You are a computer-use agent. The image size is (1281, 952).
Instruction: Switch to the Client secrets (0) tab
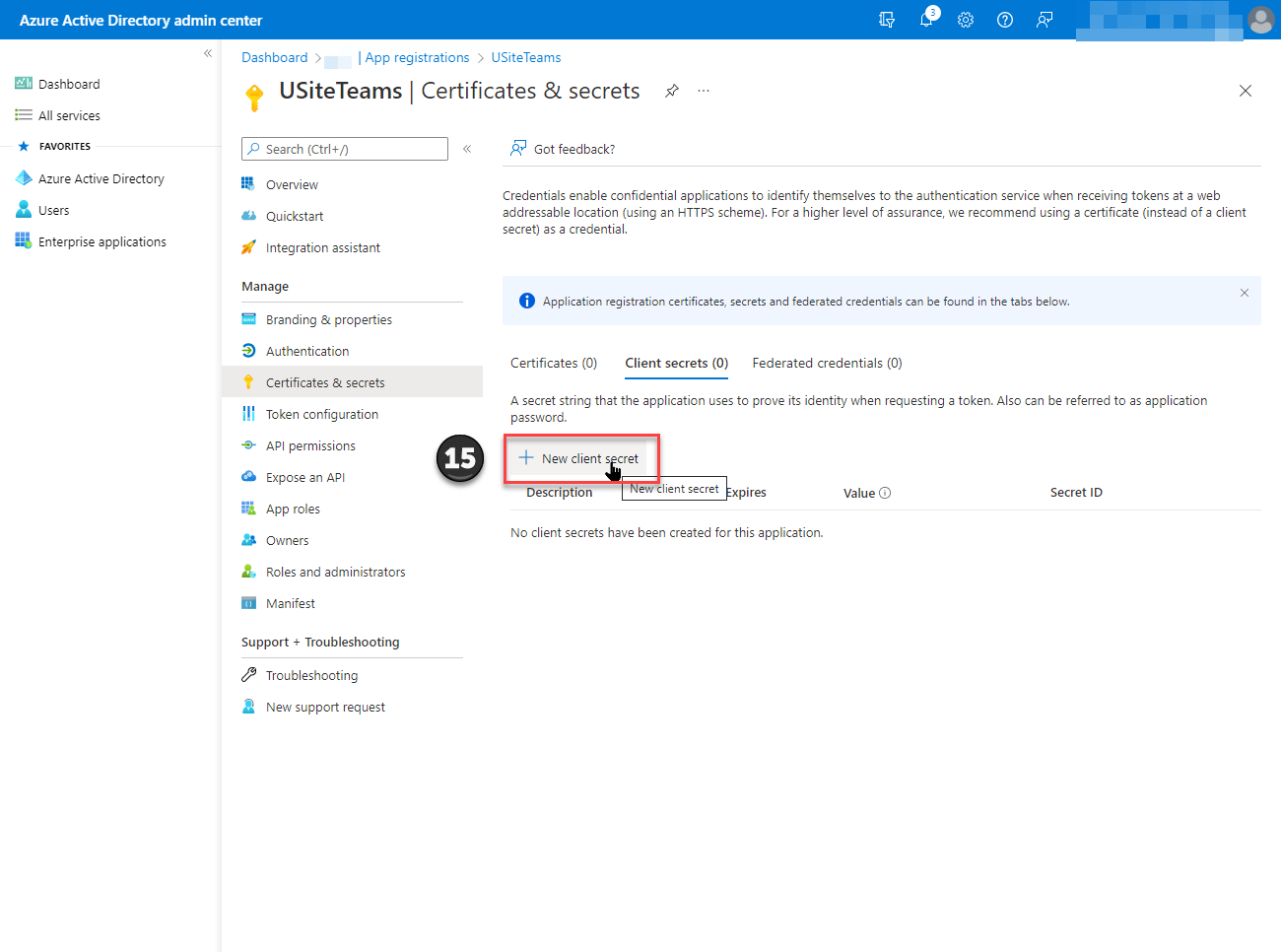677,363
